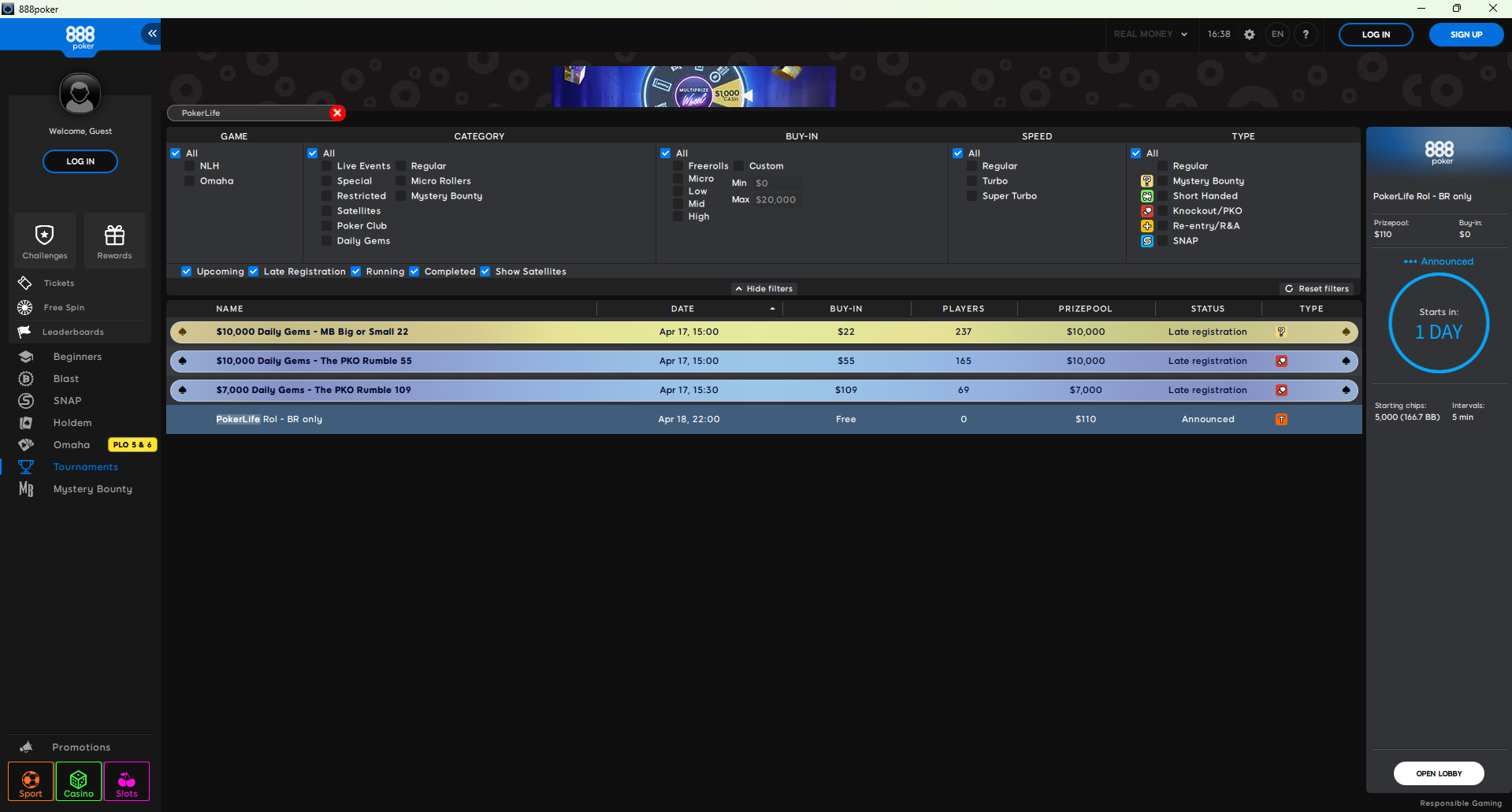Go to Tournaments in the sidebar
The image size is (1512, 812).
click(85, 467)
